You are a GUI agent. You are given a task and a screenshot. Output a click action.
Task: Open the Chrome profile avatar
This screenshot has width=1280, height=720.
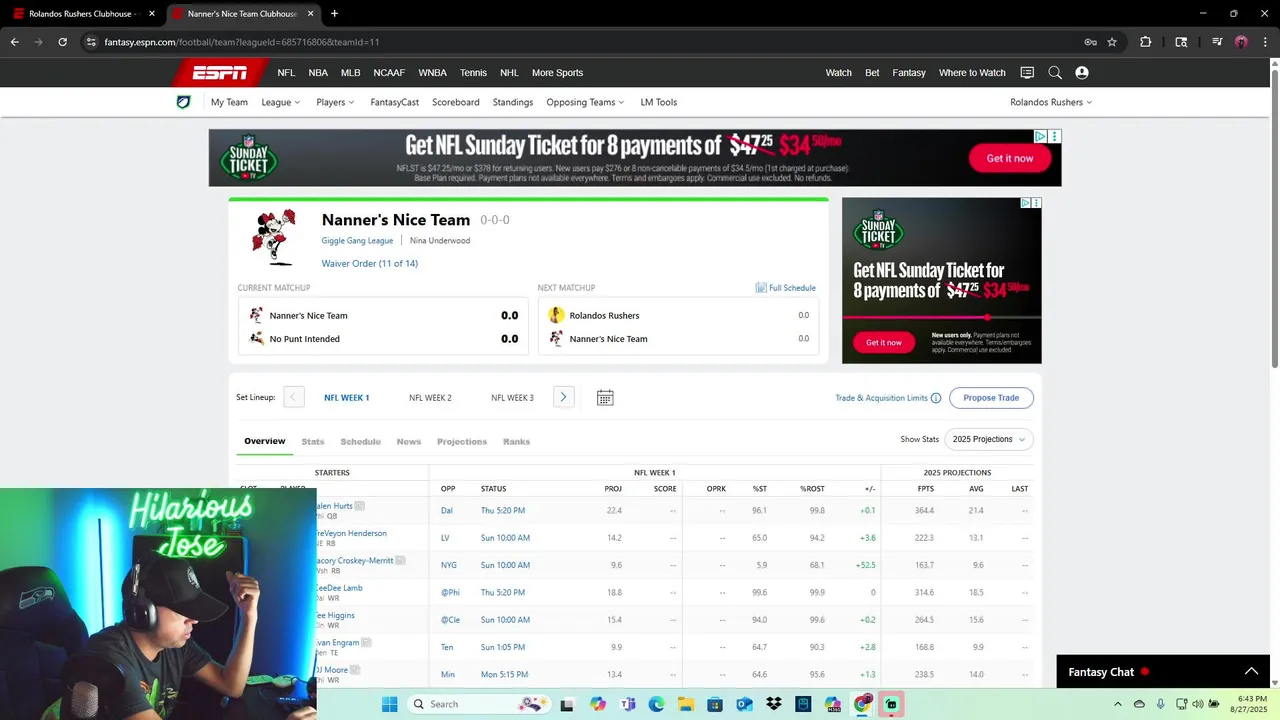pos(1241,42)
